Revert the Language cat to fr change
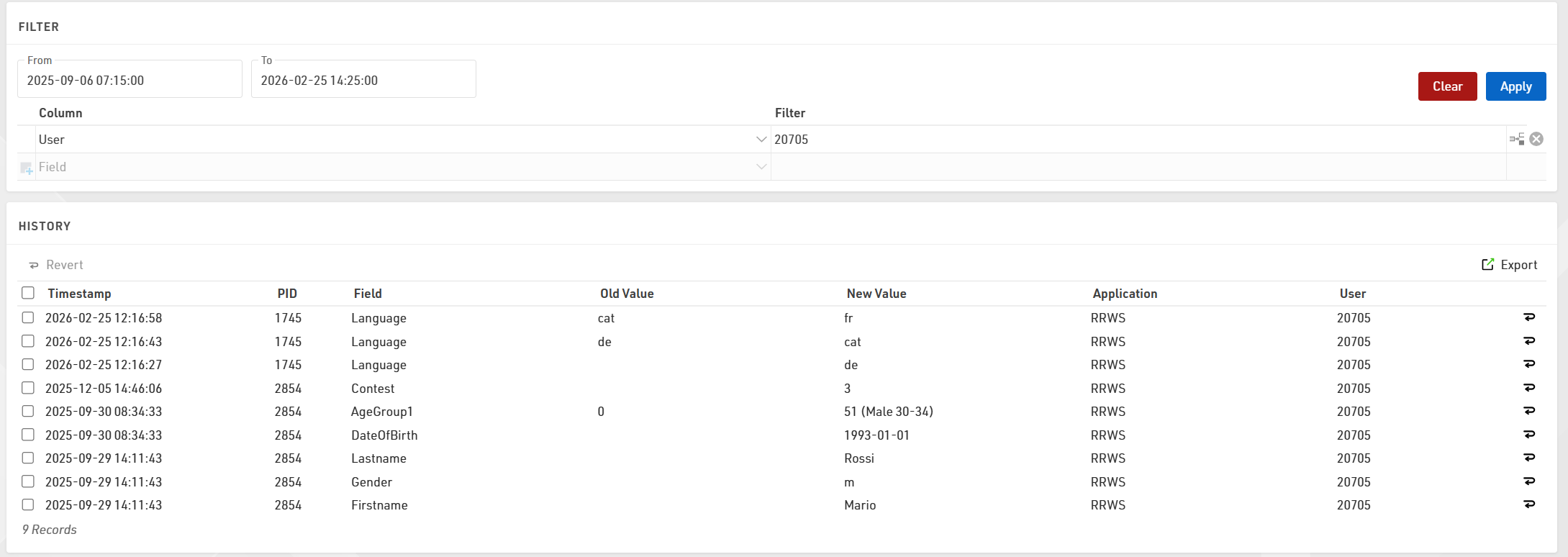Image resolution: width=1568 pixels, height=557 pixels. pyautogui.click(x=1529, y=317)
